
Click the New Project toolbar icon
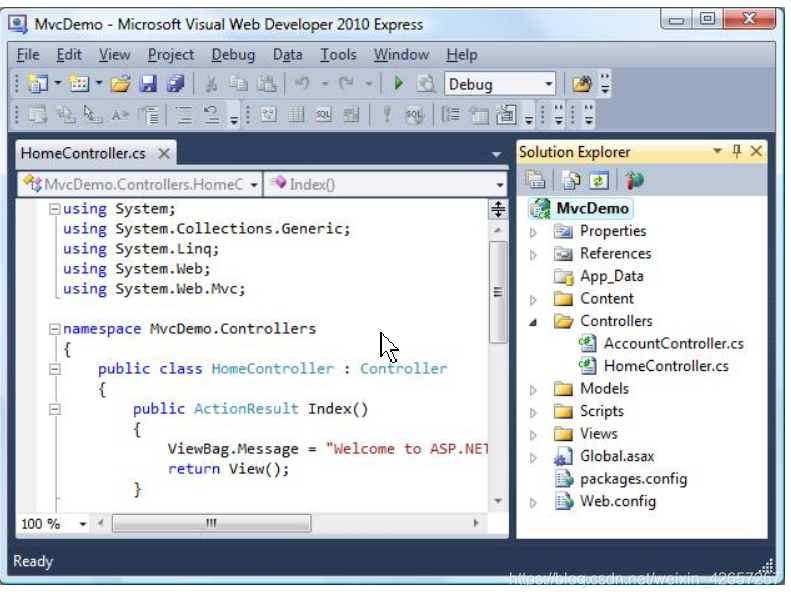point(38,84)
